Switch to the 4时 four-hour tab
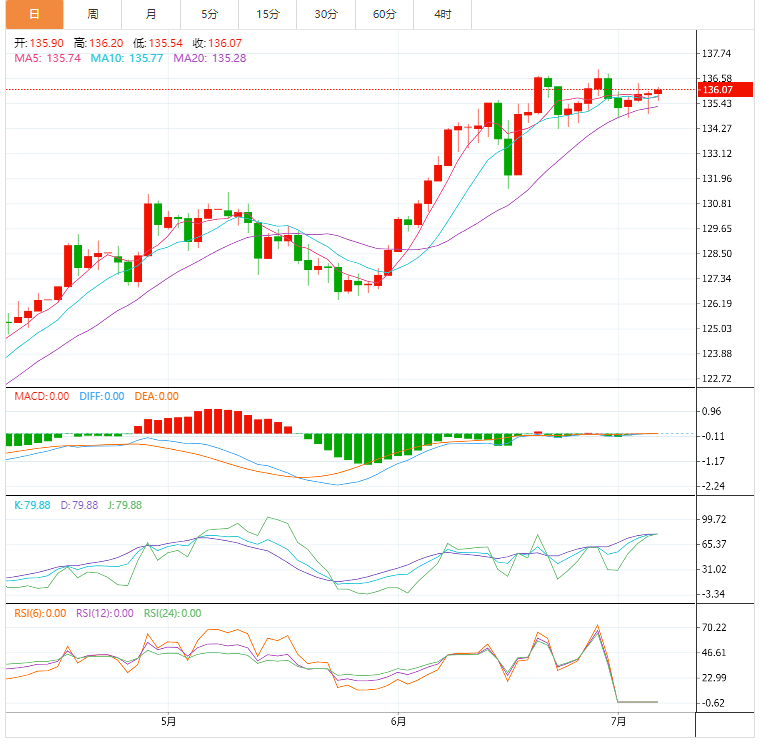The width and height of the screenshot is (764, 747). tap(442, 14)
